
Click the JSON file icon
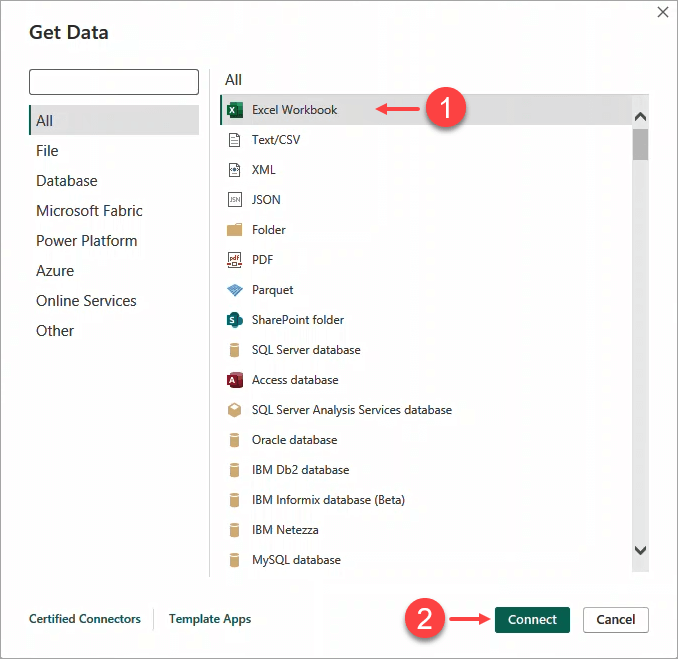click(x=235, y=200)
